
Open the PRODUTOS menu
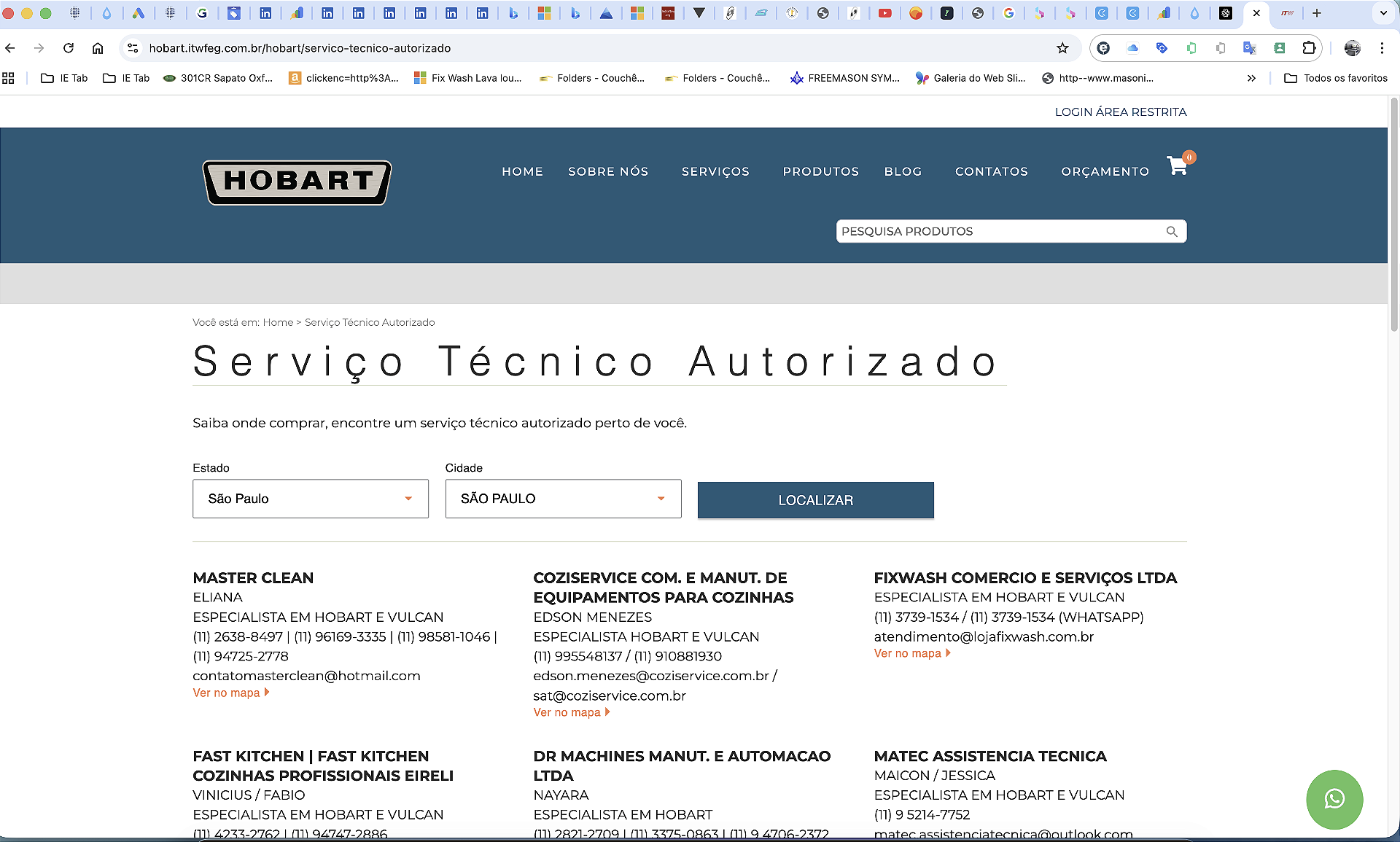click(821, 171)
